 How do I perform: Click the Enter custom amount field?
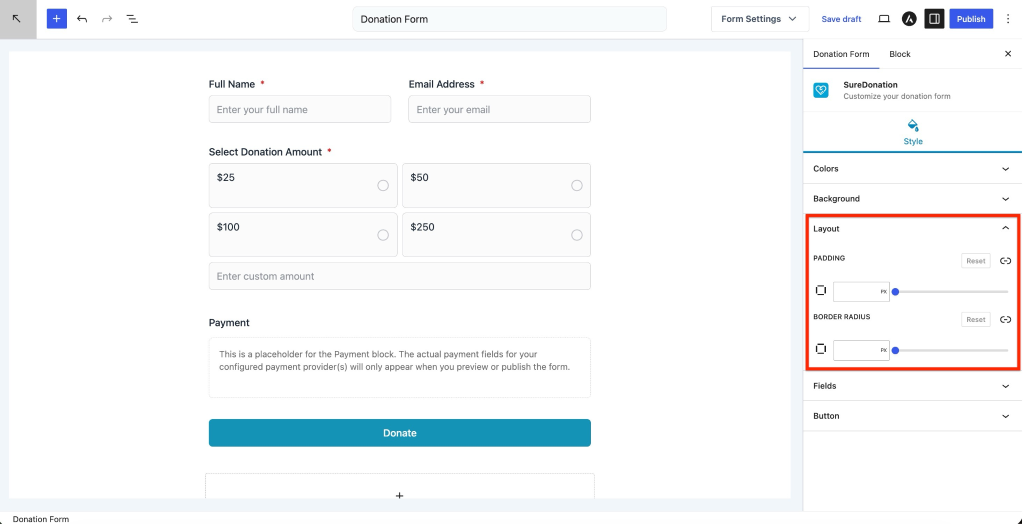(x=400, y=276)
